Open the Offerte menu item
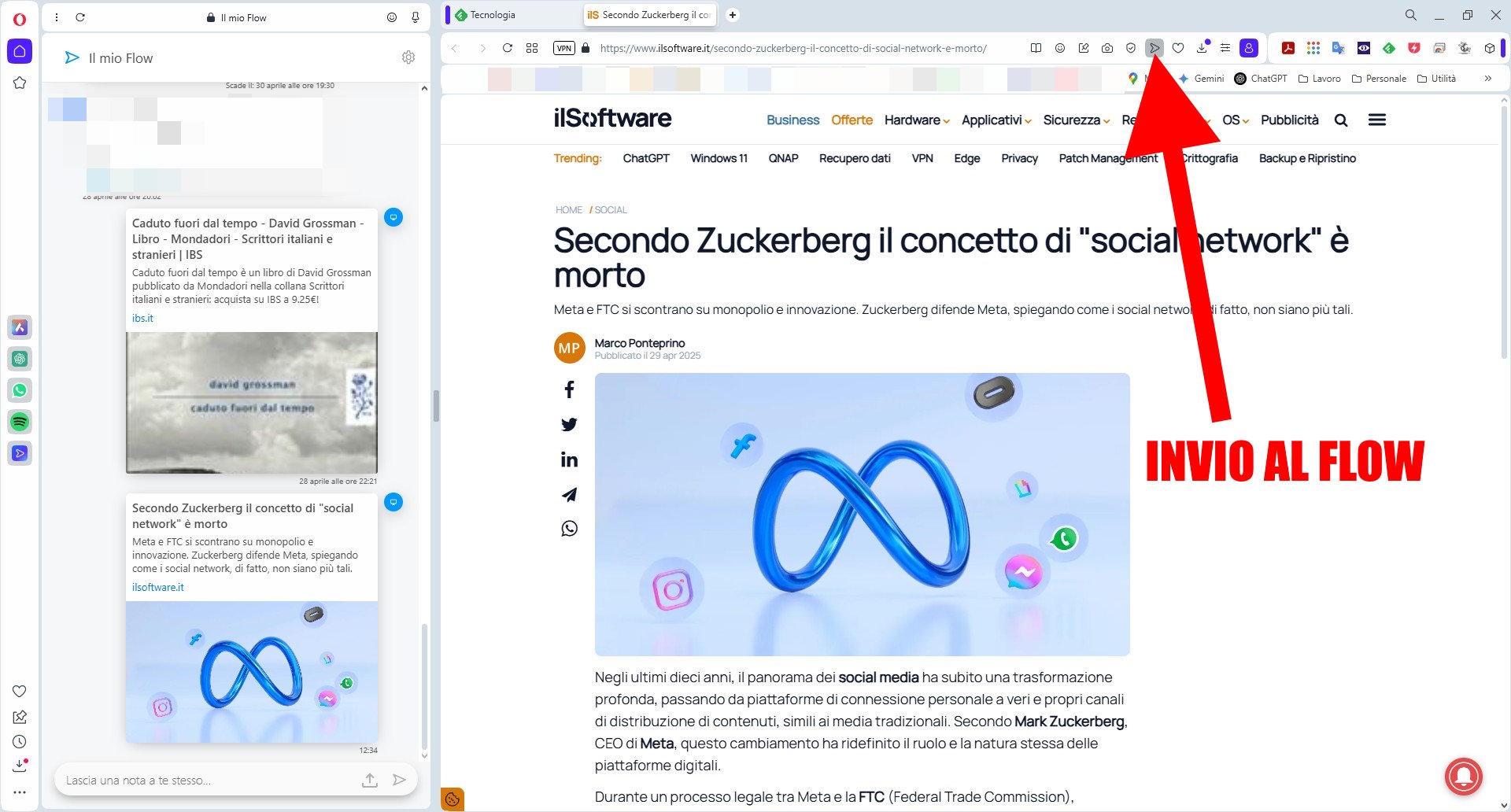Screen dimensions: 1511x812 tap(852, 120)
